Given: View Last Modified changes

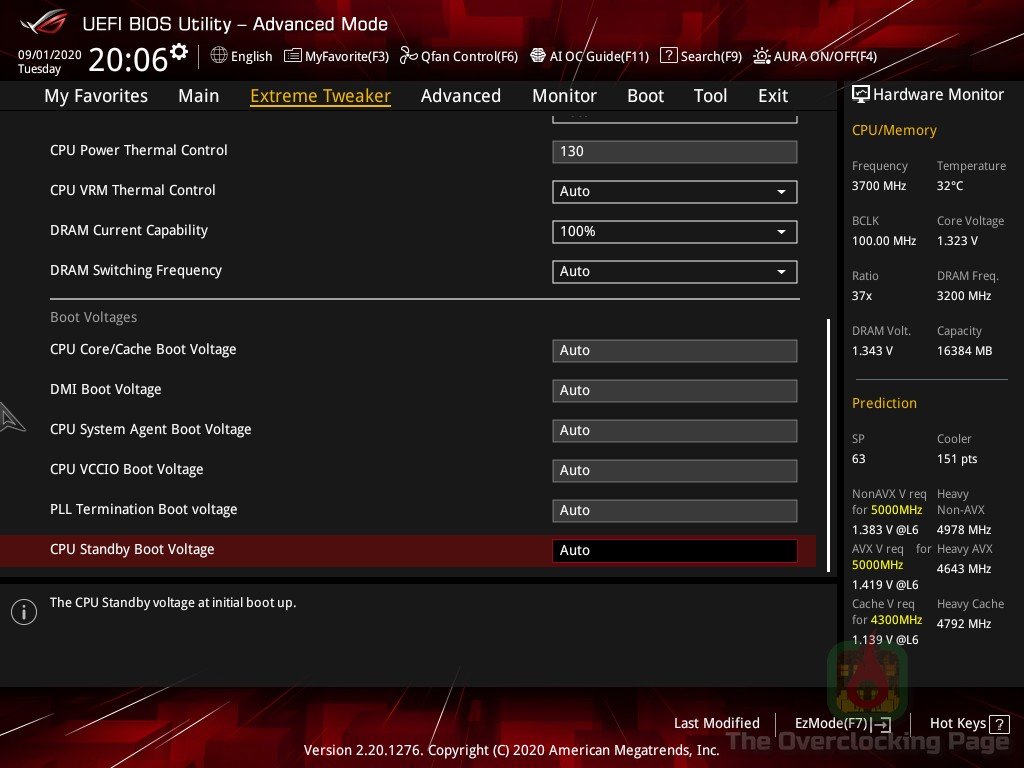Looking at the screenshot, I should pos(716,723).
